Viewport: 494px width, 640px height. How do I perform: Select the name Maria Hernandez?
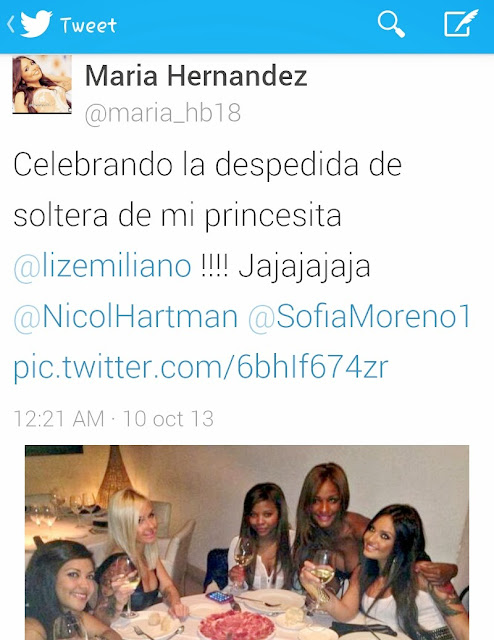196,76
